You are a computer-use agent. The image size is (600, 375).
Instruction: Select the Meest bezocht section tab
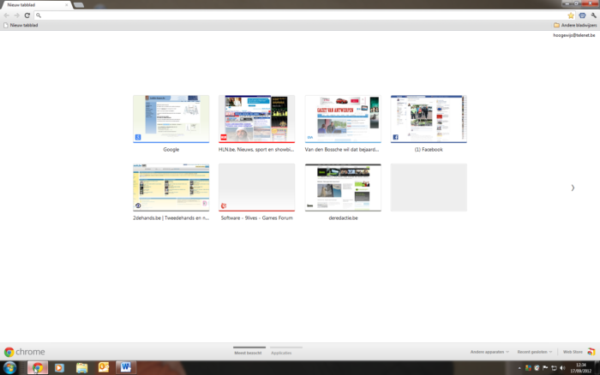tap(248, 353)
